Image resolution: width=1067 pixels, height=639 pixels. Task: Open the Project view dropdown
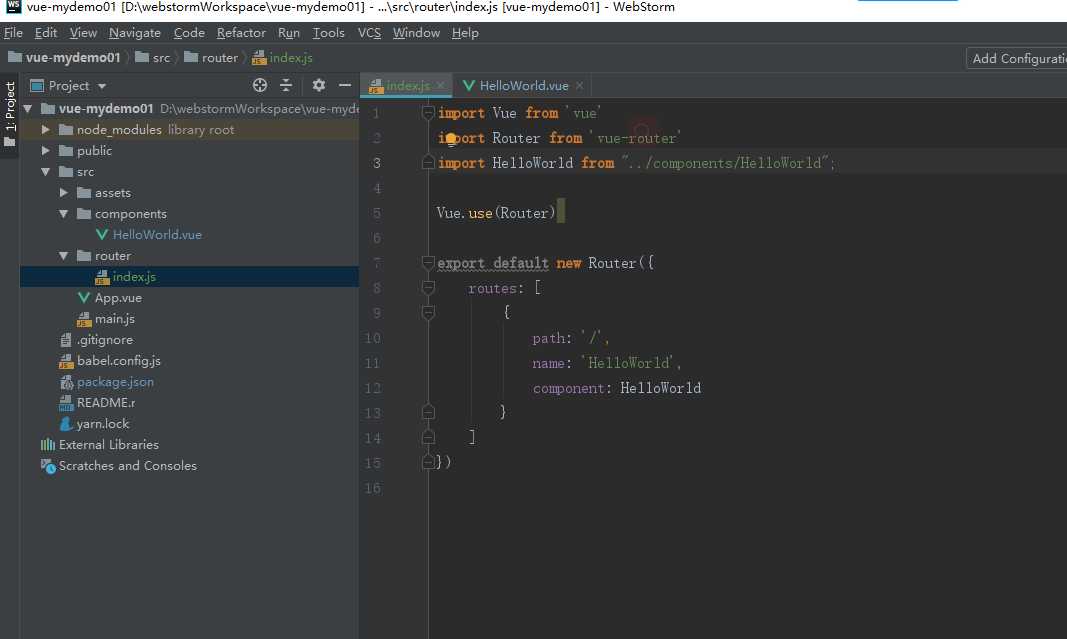(102, 86)
